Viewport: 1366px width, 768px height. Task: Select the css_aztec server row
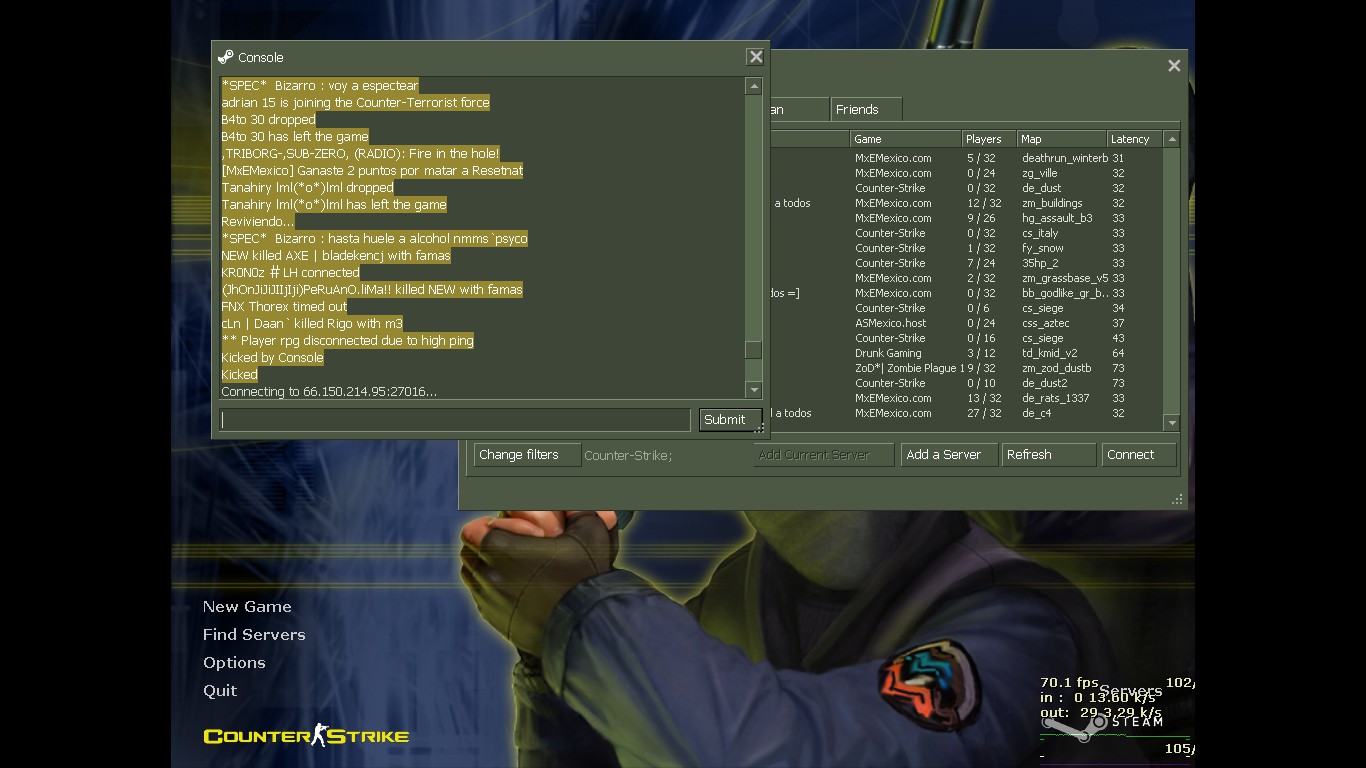click(966, 323)
